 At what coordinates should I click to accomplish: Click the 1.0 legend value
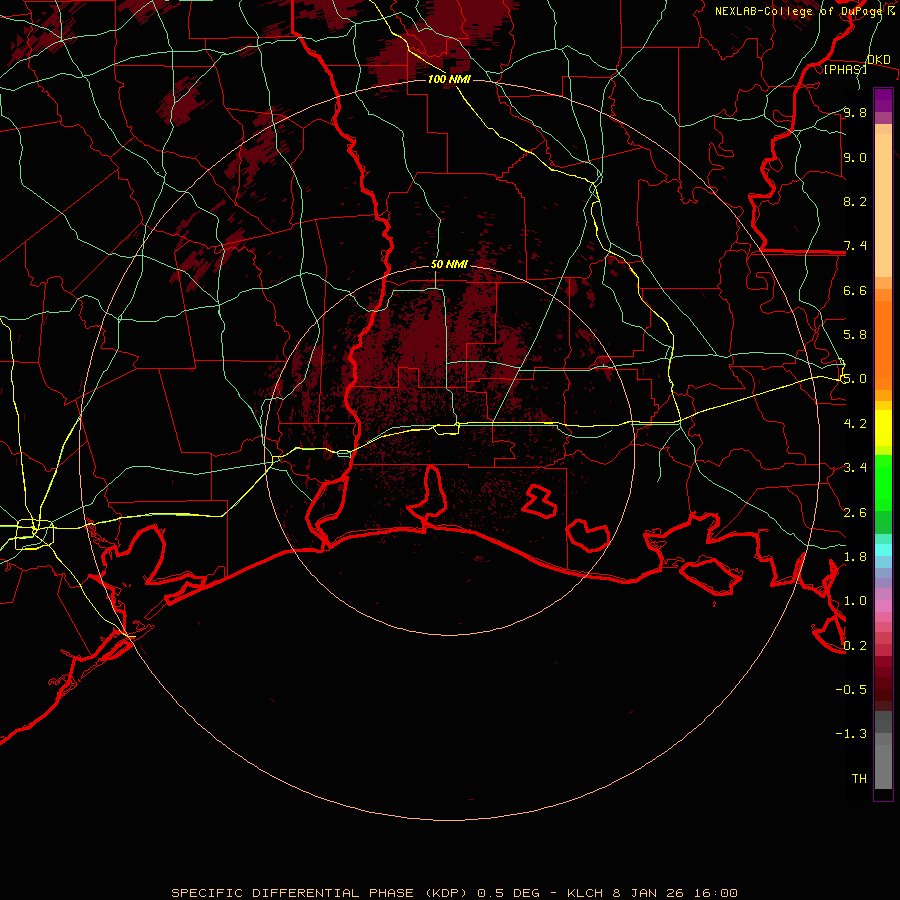point(855,601)
